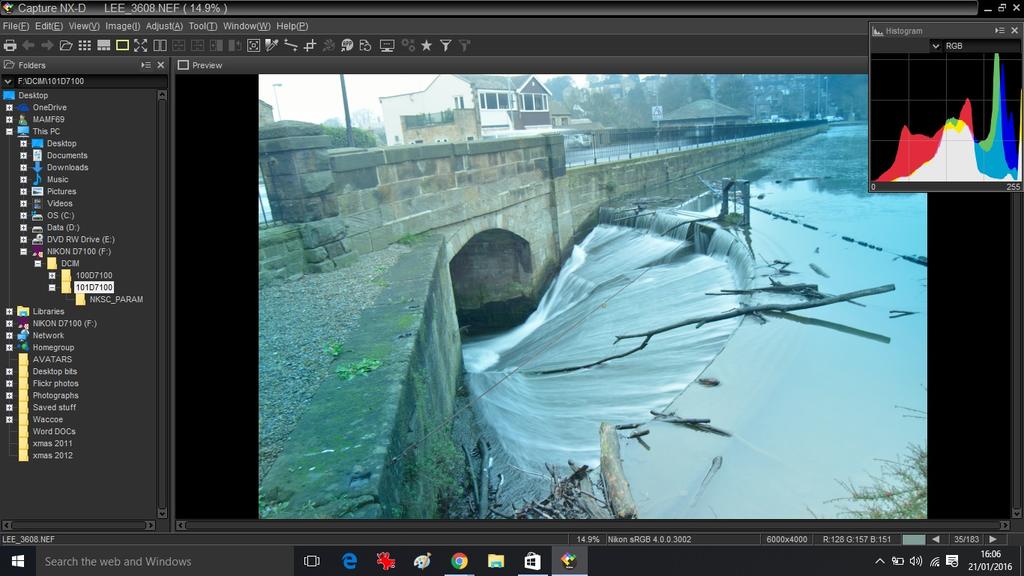Screen dimensions: 1024x576
Task: Select the Straighten tool
Action: [x=291, y=45]
